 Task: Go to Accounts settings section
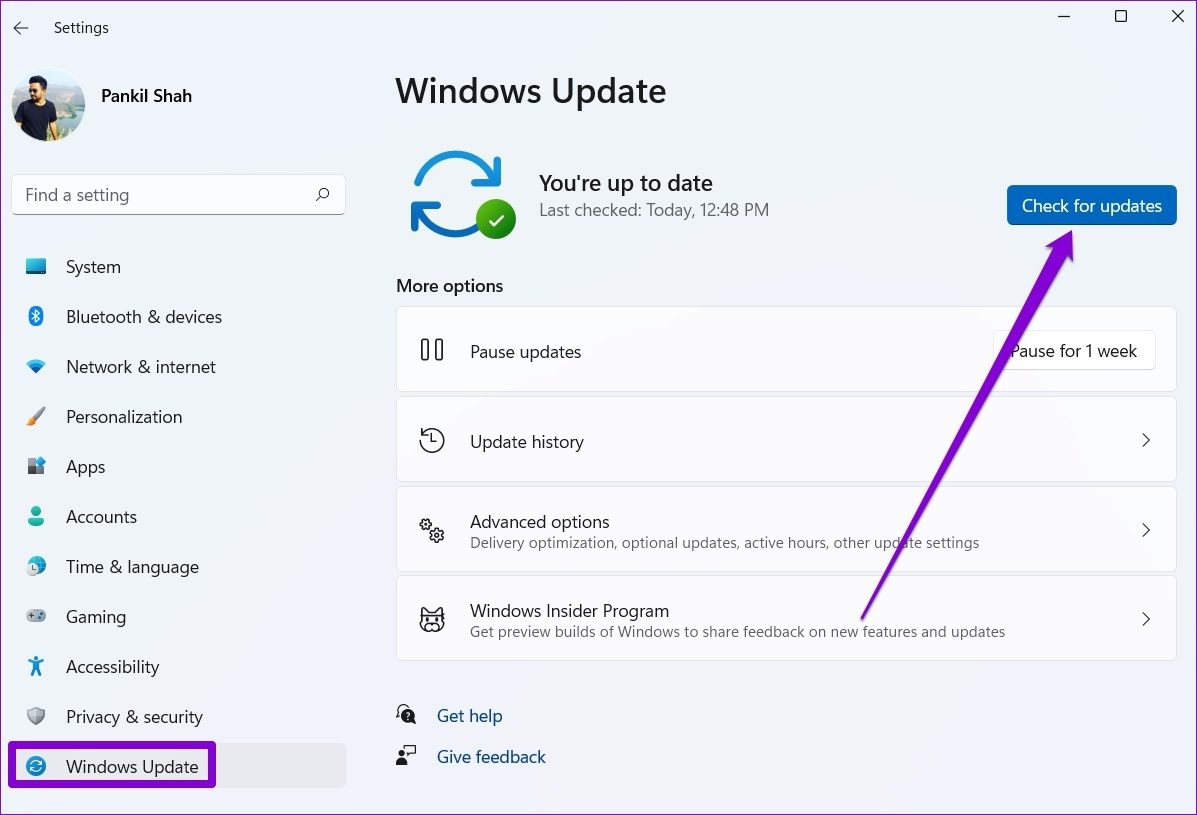(x=101, y=517)
